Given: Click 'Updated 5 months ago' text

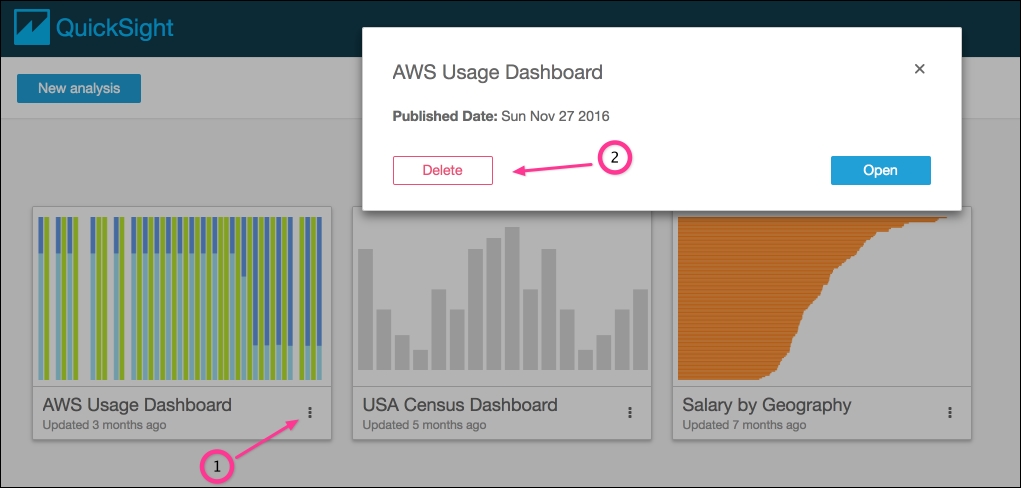Looking at the screenshot, I should (x=424, y=425).
